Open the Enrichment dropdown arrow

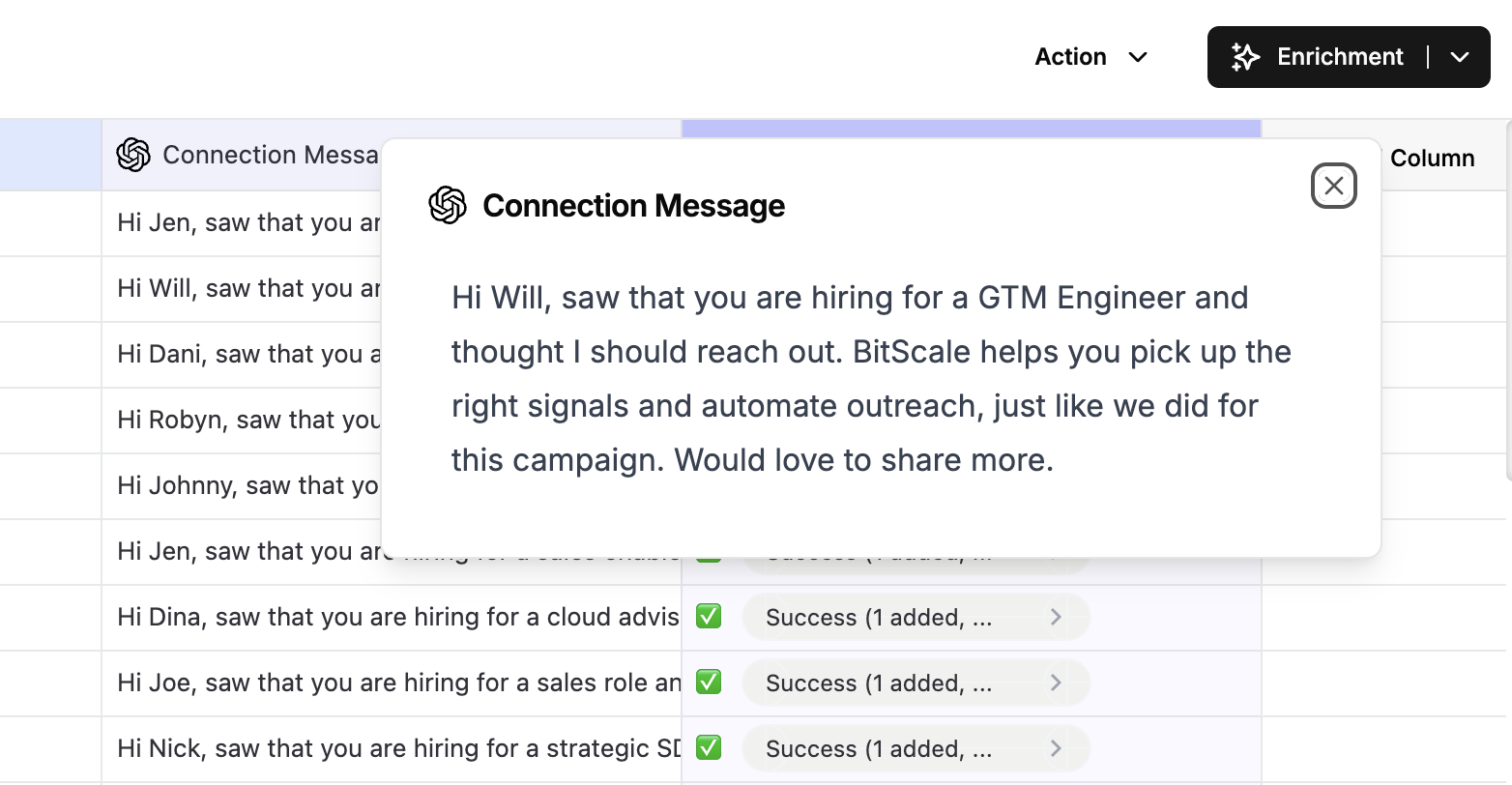tap(1460, 57)
